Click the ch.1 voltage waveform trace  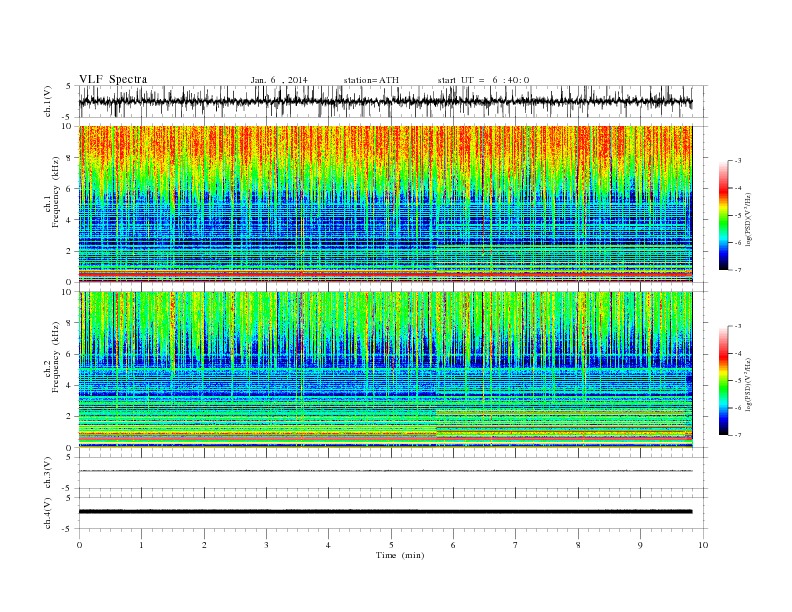click(385, 101)
